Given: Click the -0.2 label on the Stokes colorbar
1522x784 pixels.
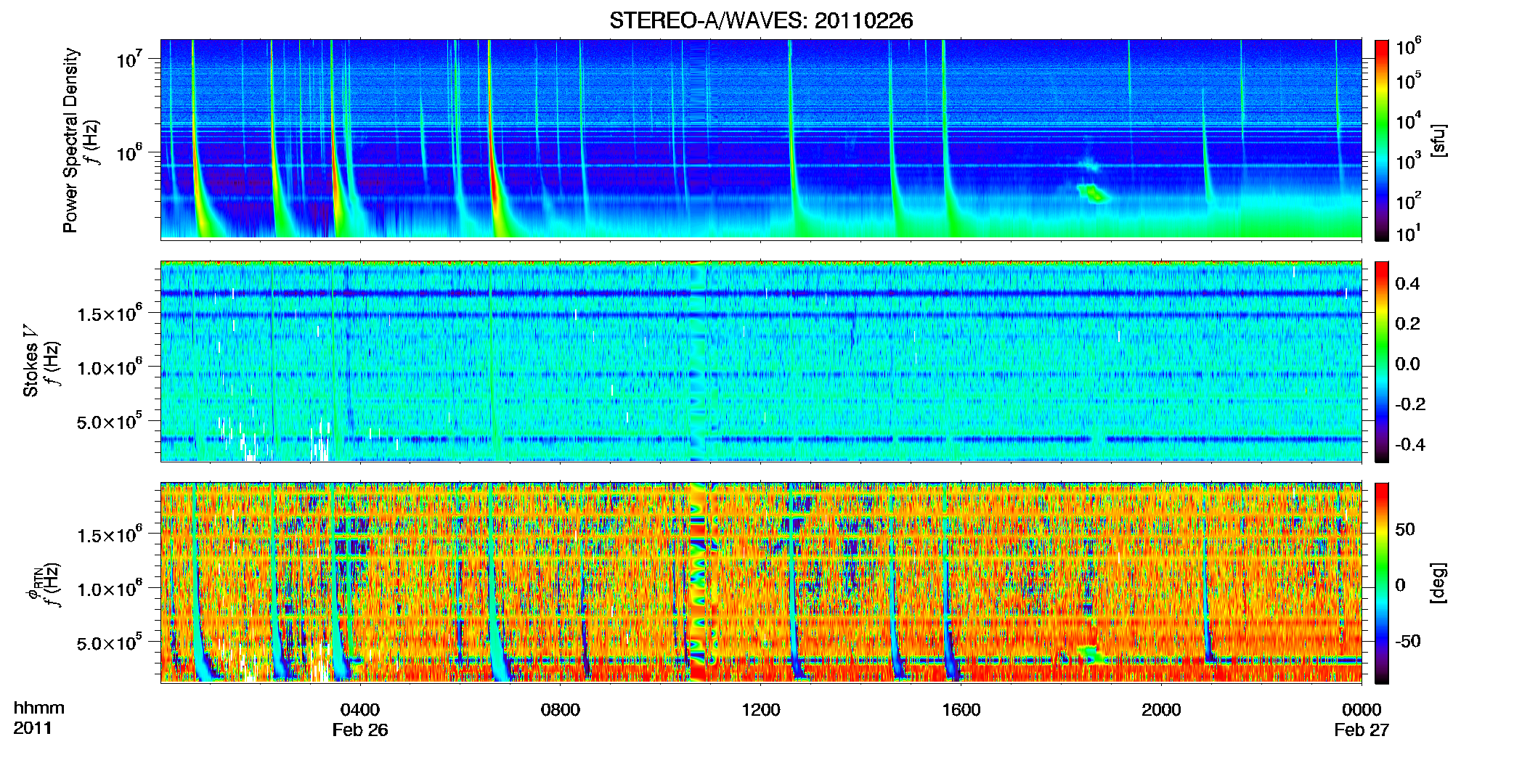Looking at the screenshot, I should (1410, 404).
